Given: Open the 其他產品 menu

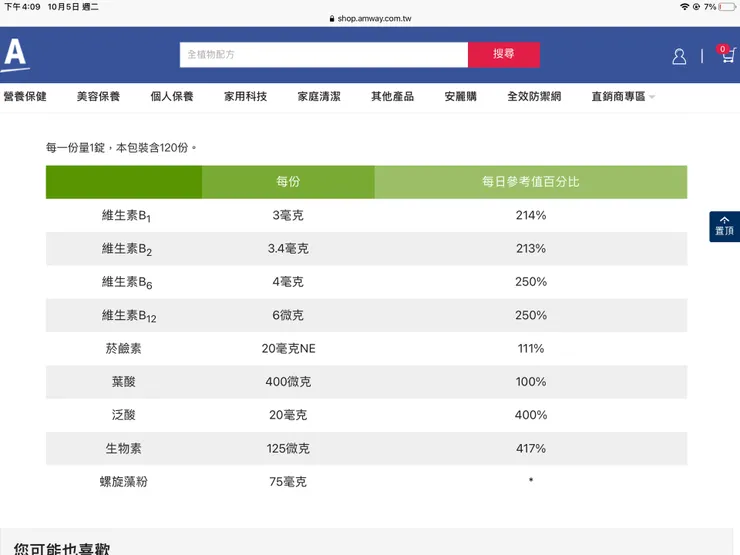Looking at the screenshot, I should pos(393,96).
